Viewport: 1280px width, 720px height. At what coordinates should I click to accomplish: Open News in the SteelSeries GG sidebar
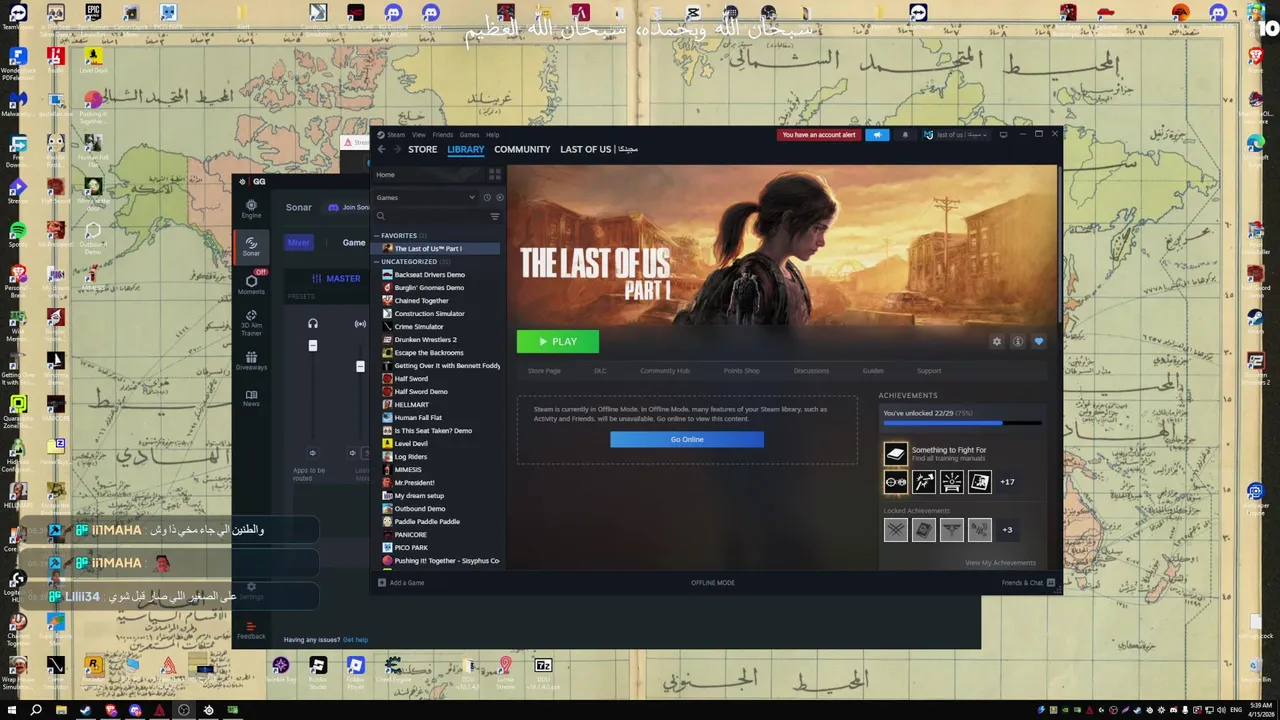[x=251, y=398]
